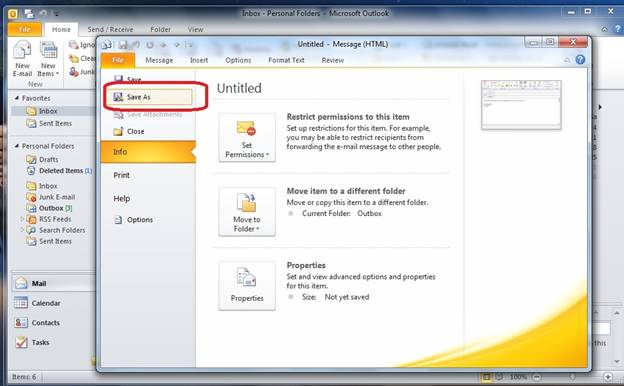Click the Properties button

pos(247,286)
